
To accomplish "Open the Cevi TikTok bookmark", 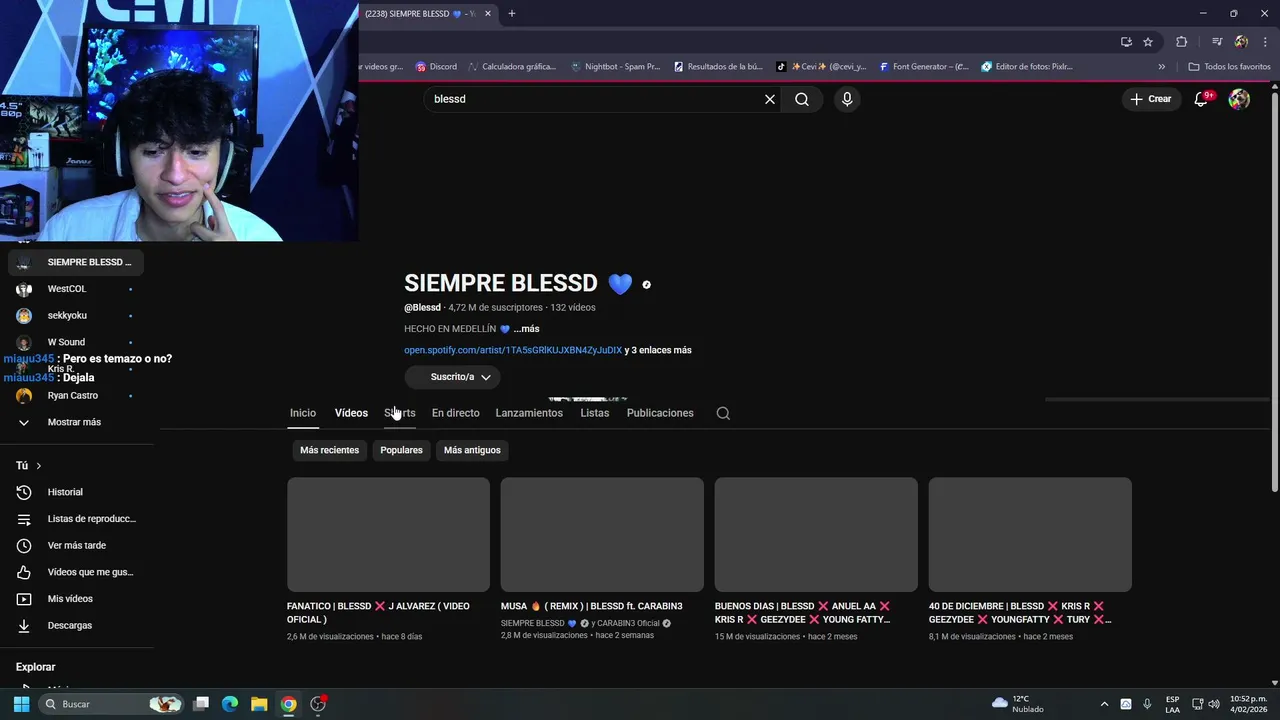I will (822, 67).
